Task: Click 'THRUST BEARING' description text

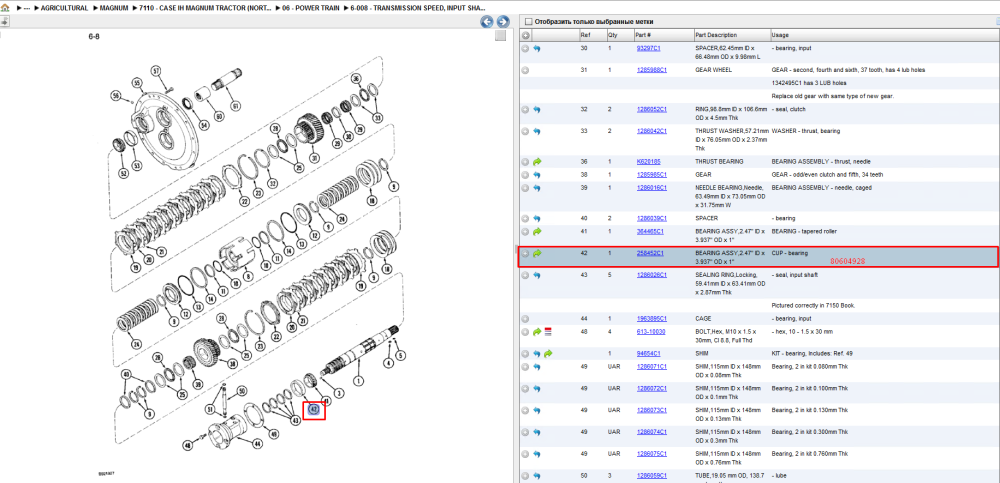Action: [719, 162]
